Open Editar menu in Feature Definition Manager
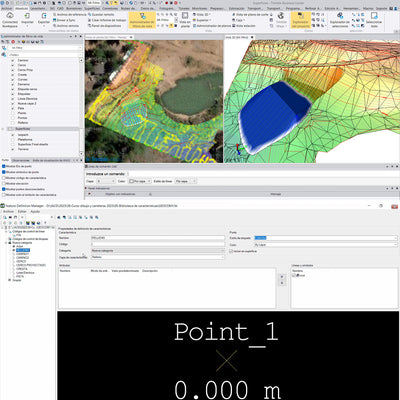Screen dimensions: 400x400 coord(22,211)
